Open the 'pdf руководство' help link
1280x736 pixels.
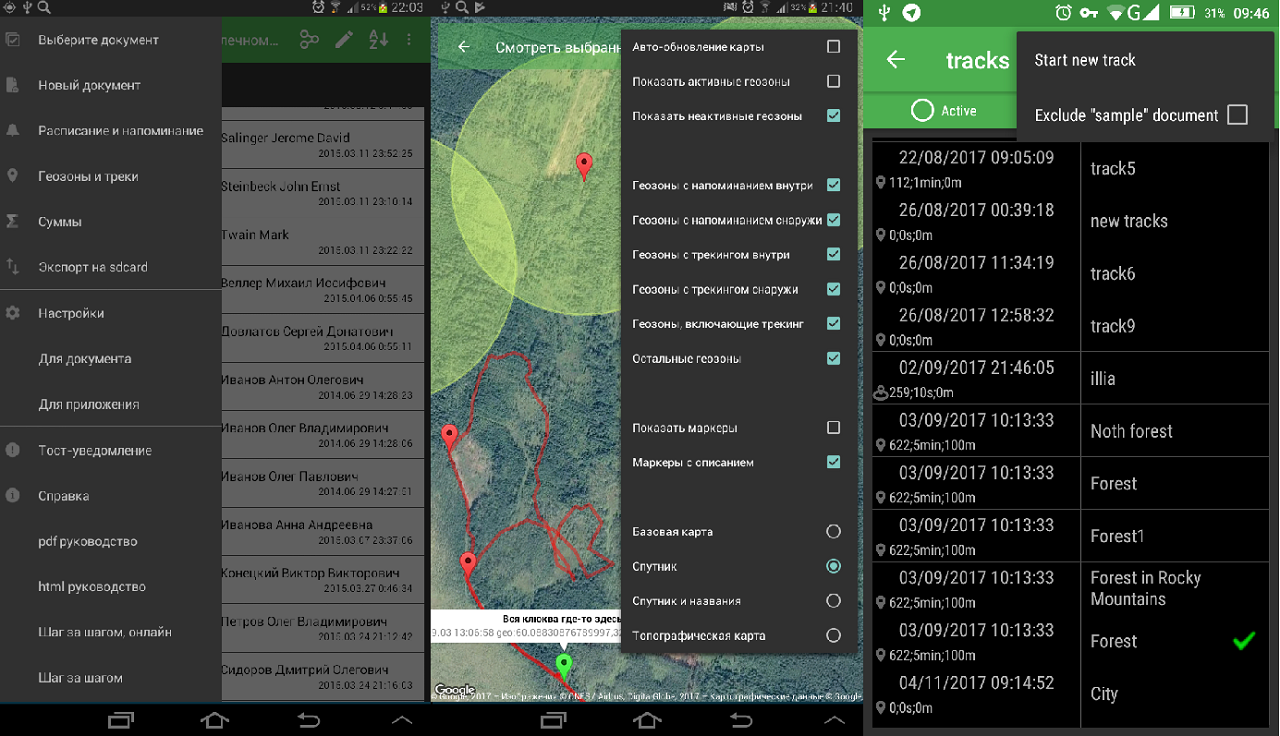(88, 542)
